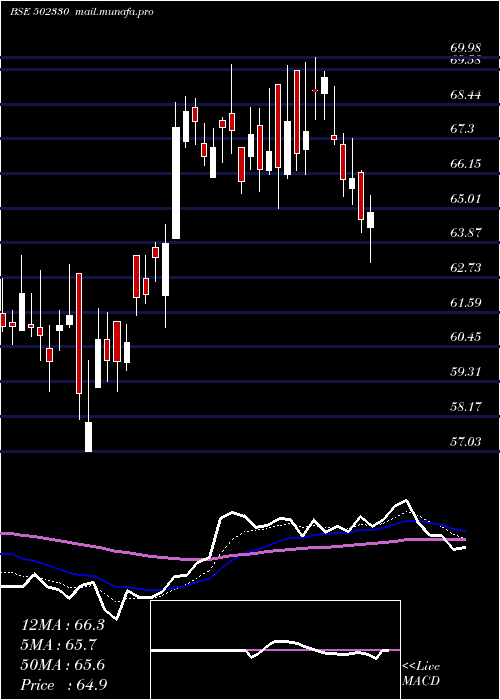This screenshot has height=700, width=500.
Task: Select the 68.44 price level label
Action: click(x=465, y=95)
